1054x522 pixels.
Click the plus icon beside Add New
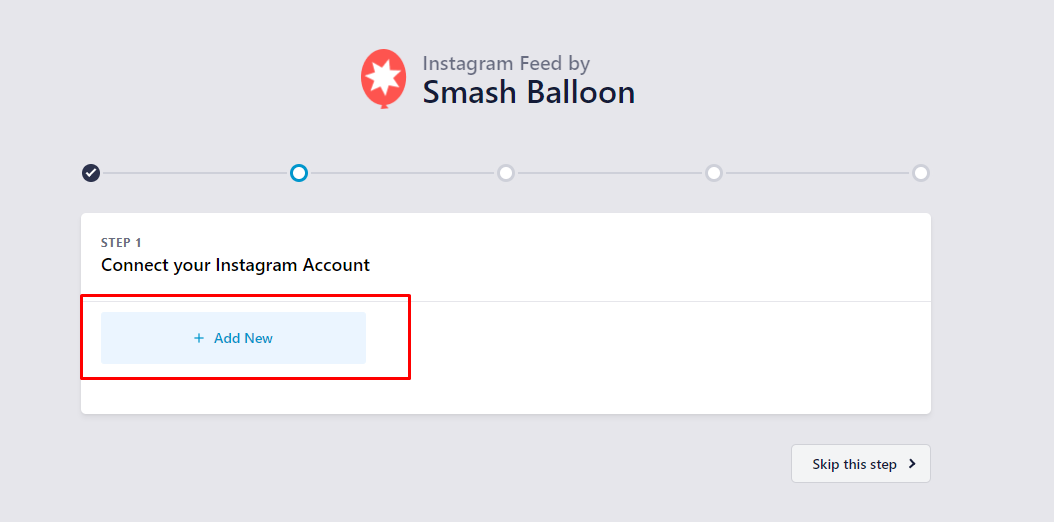tap(199, 338)
